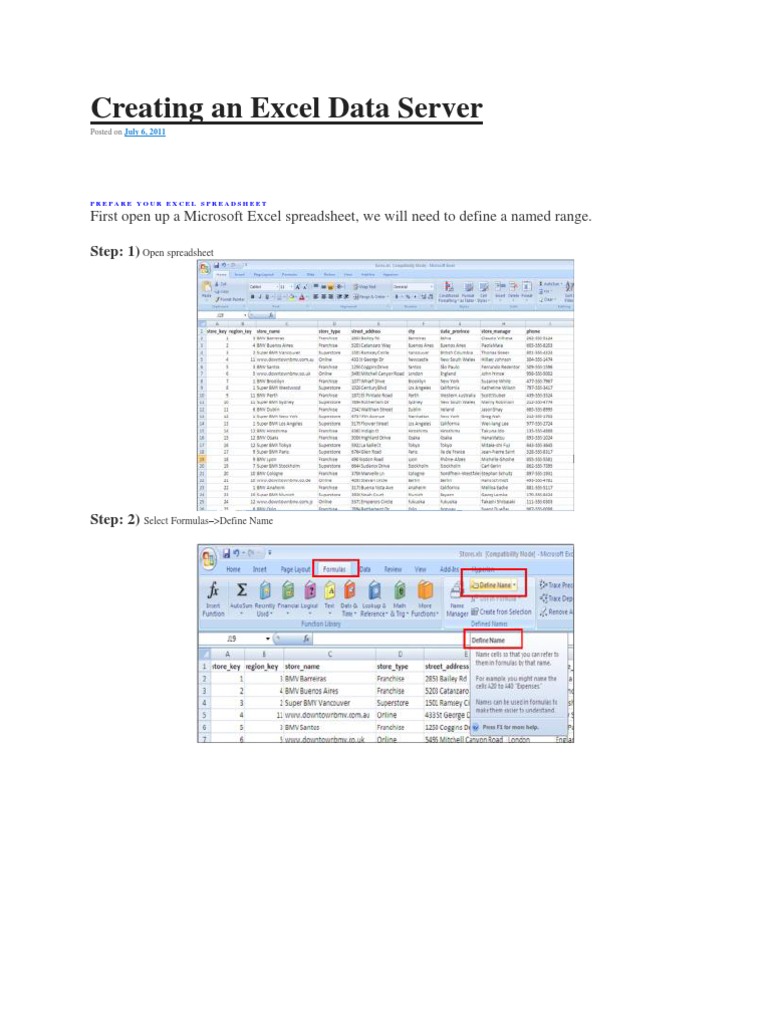Click Trace Dependents in Step 2 ribbon
The width and height of the screenshot is (768, 1024).
(556, 598)
